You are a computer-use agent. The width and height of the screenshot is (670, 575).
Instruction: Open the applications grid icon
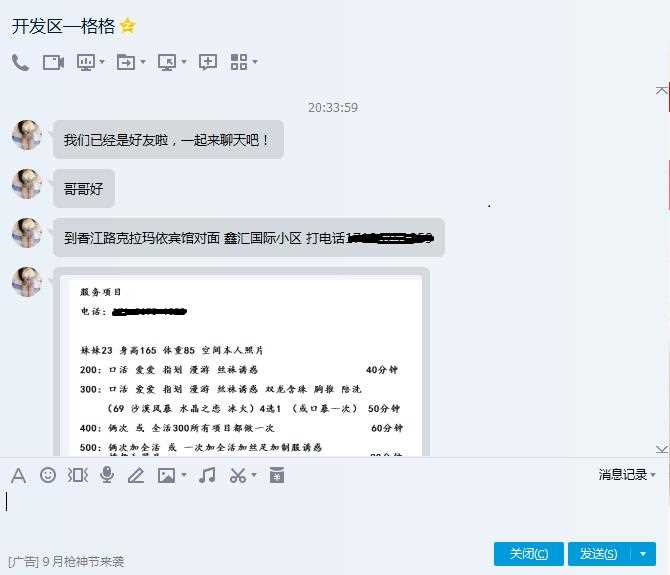[x=239, y=62]
